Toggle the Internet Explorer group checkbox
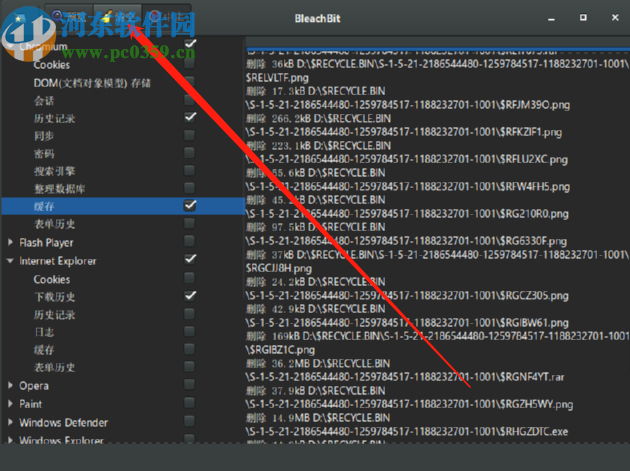This screenshot has height=471, width=630. click(x=190, y=260)
